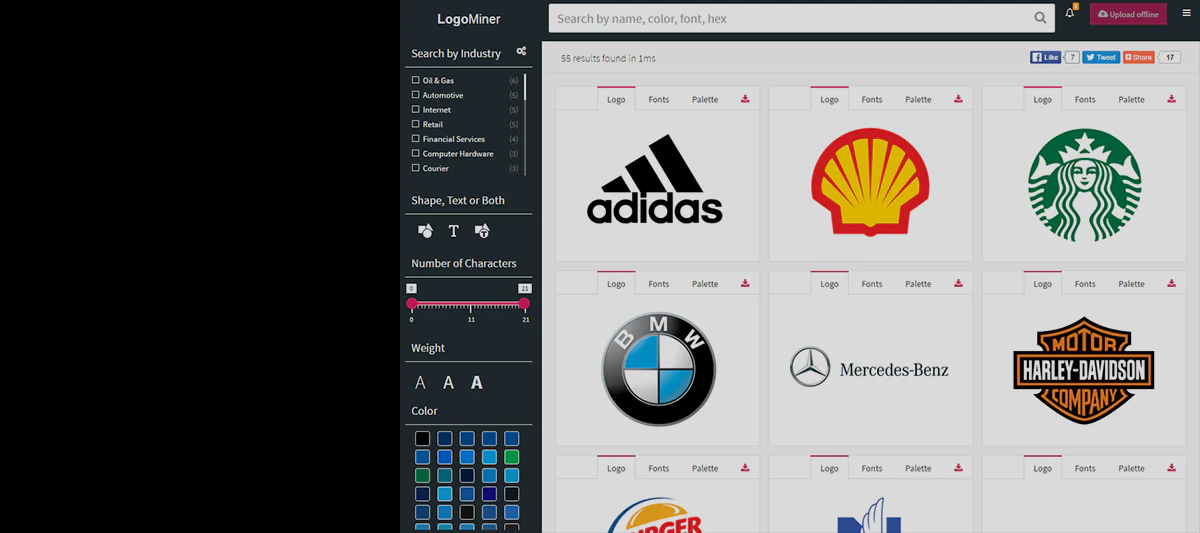Open Palette tab on Adidas card
The image size is (1200, 533).
pyautogui.click(x=705, y=99)
